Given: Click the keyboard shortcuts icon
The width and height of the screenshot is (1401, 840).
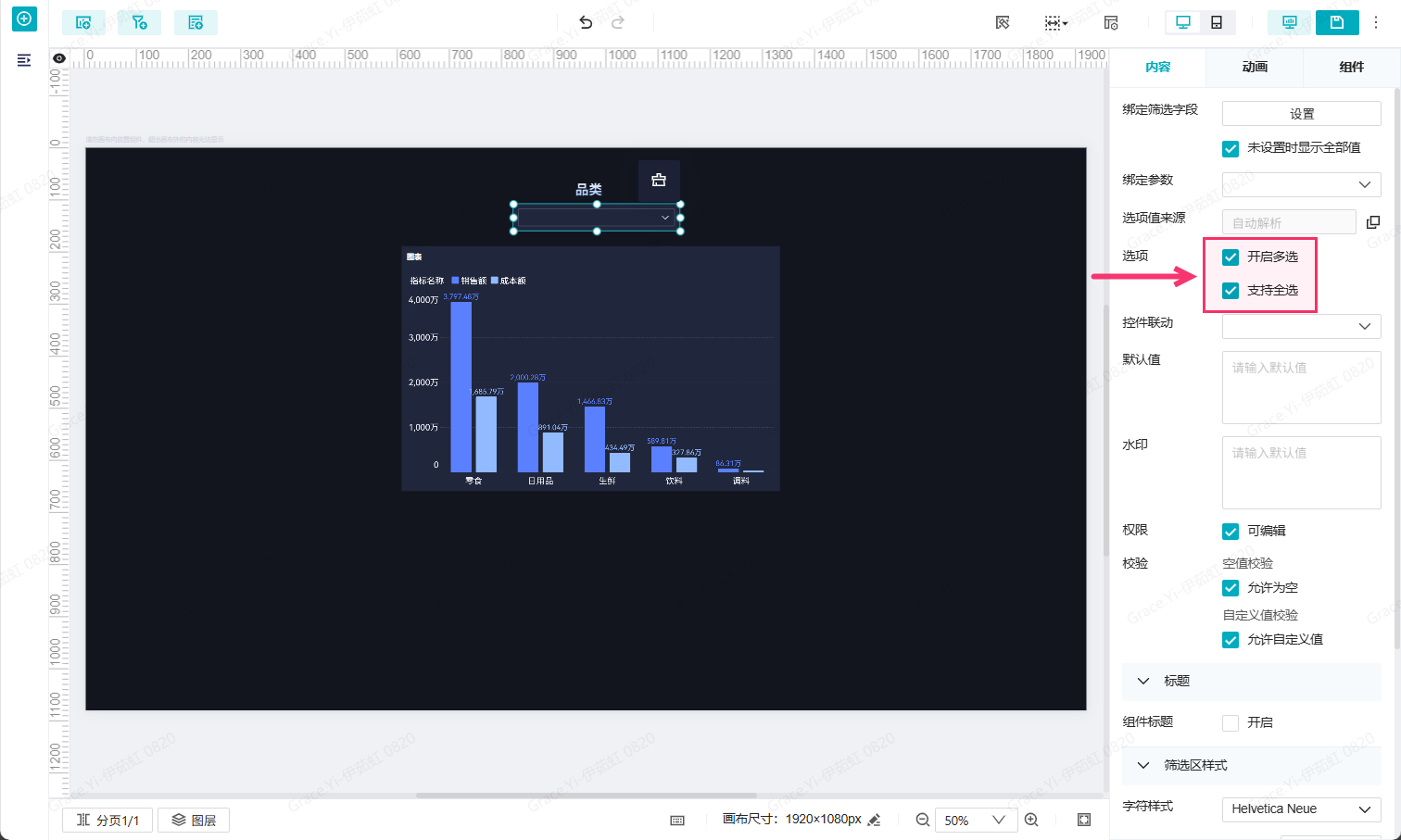Looking at the screenshot, I should 677,821.
